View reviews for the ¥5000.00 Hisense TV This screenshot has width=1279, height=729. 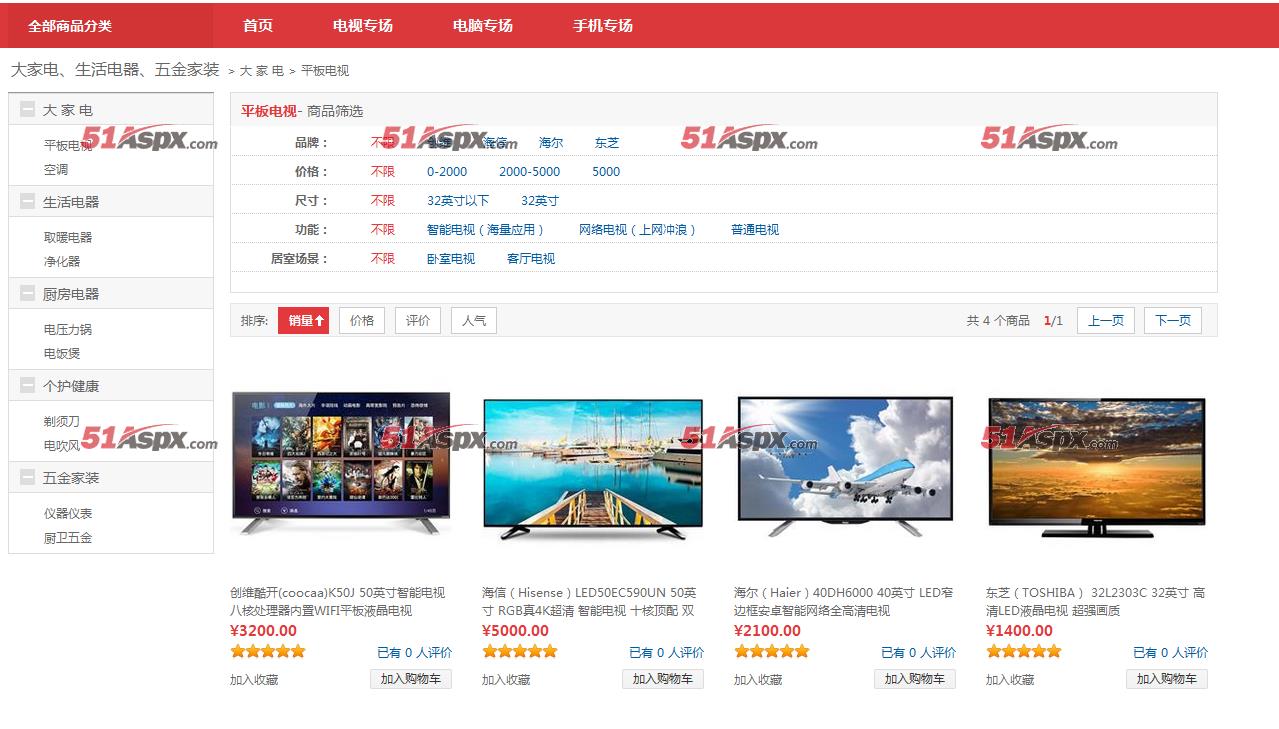[x=667, y=653]
